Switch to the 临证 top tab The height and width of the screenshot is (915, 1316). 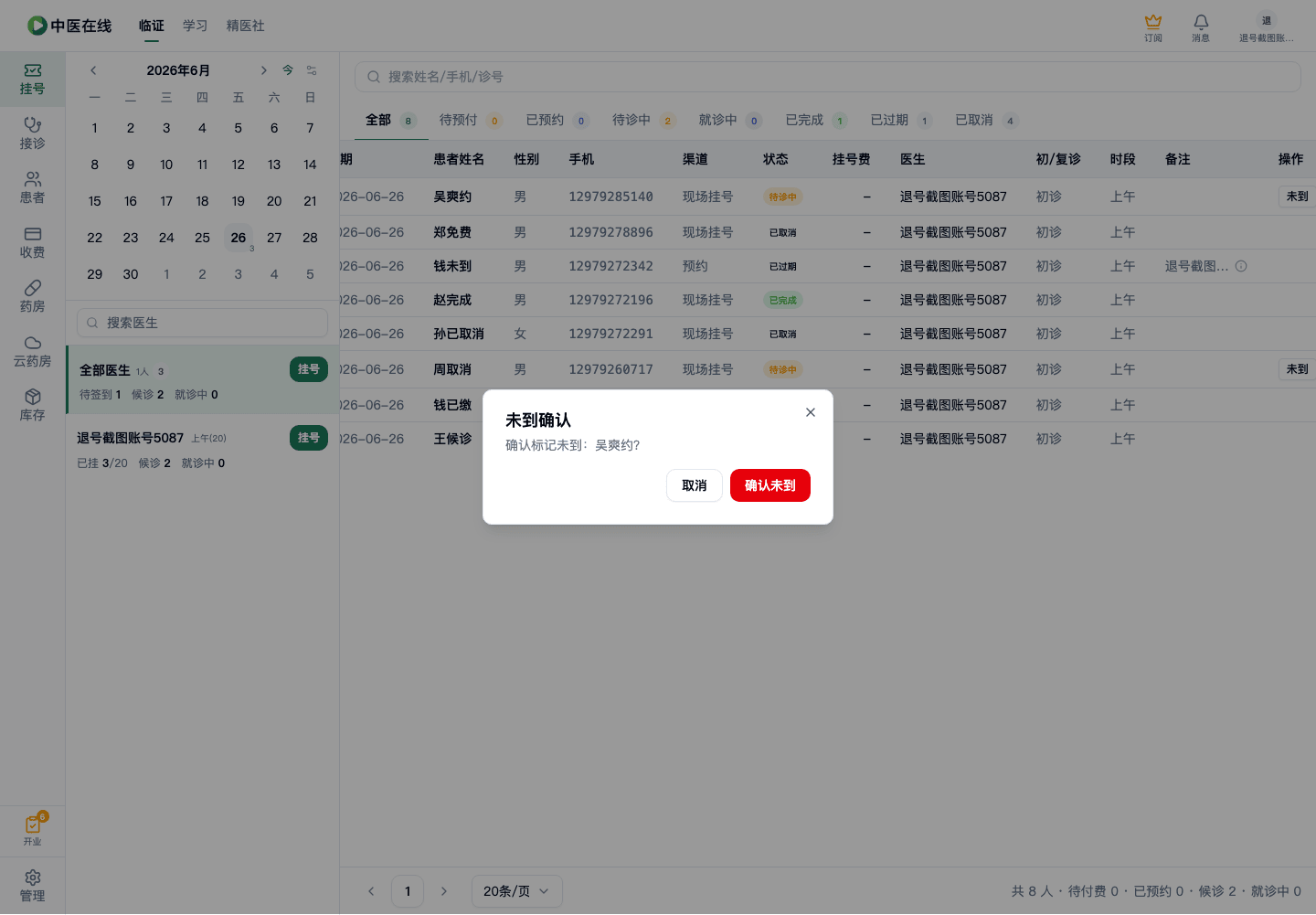pos(152,26)
